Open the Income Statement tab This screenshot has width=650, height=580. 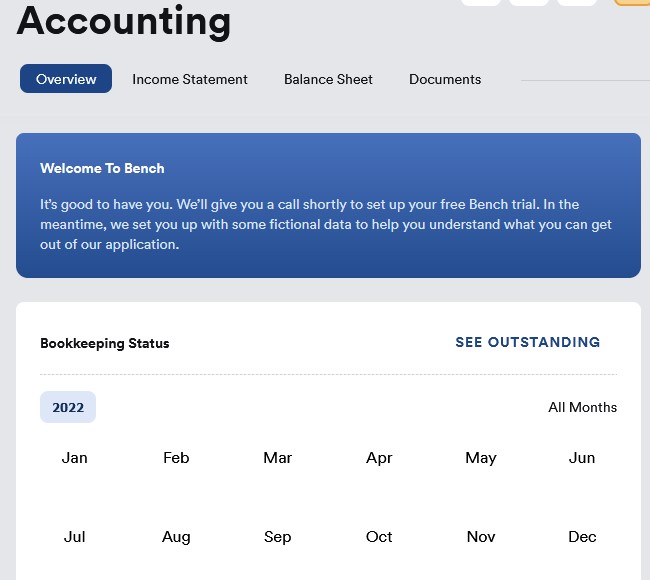click(190, 79)
